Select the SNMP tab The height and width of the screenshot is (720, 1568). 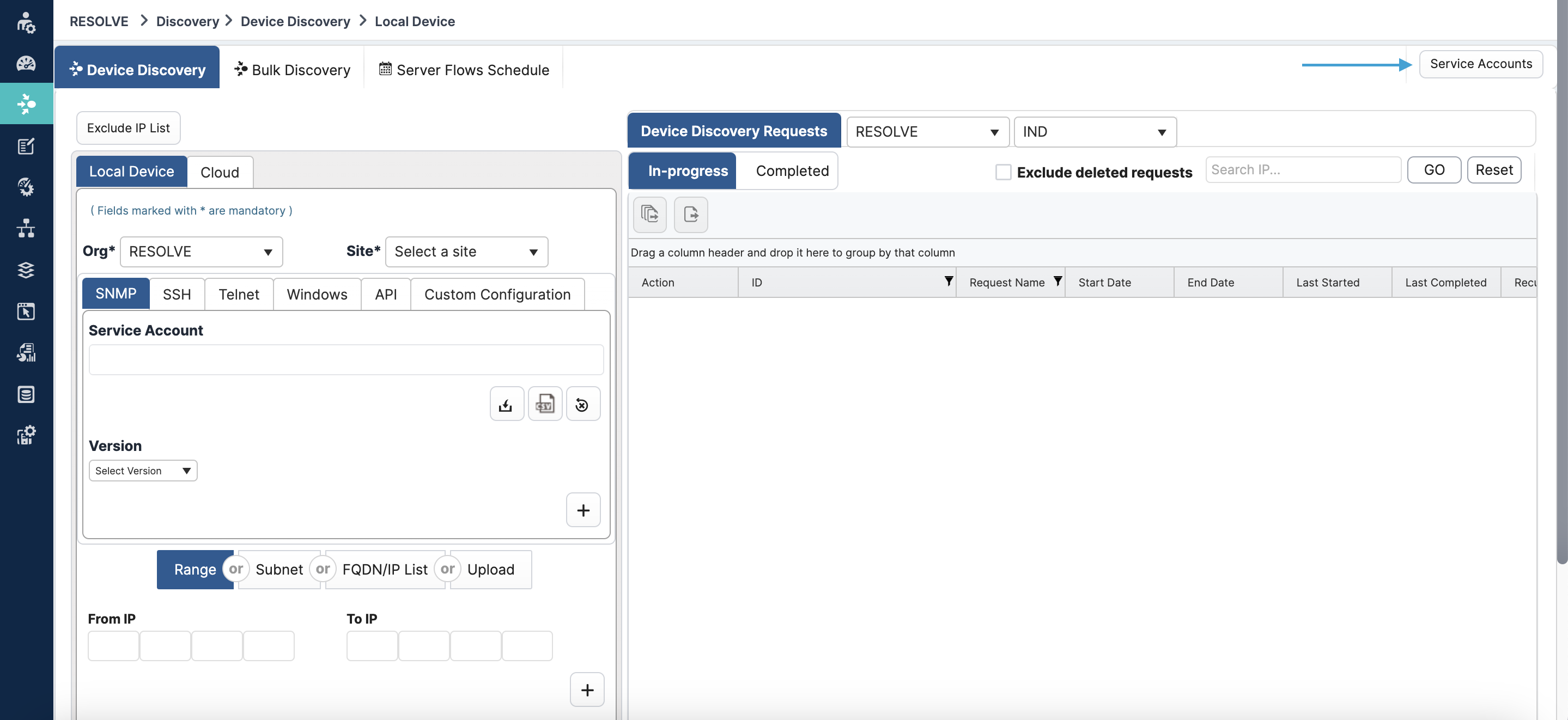pos(116,294)
